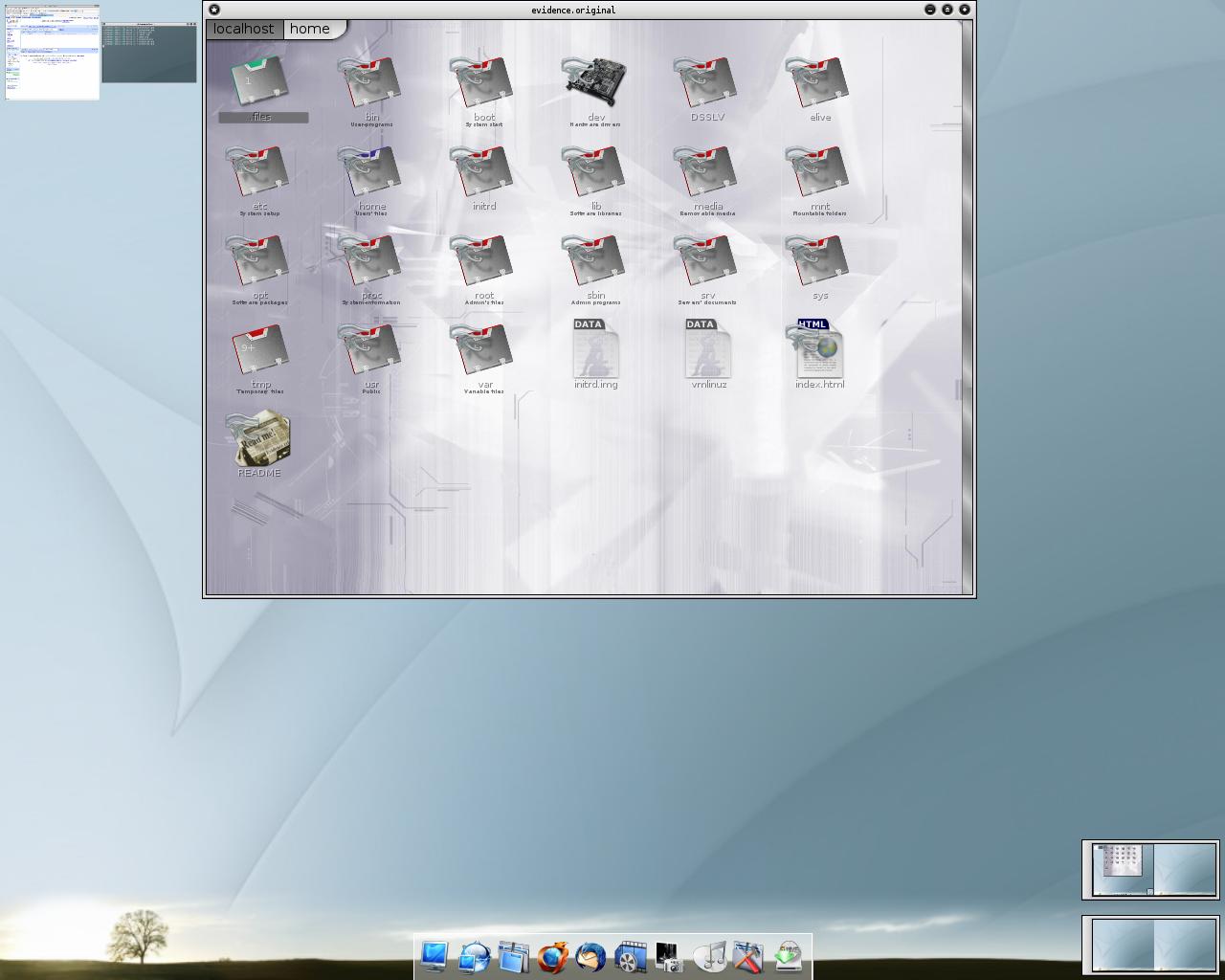Open the sbin folder icon
Viewport: 1225px width, 980px height.
click(593, 261)
